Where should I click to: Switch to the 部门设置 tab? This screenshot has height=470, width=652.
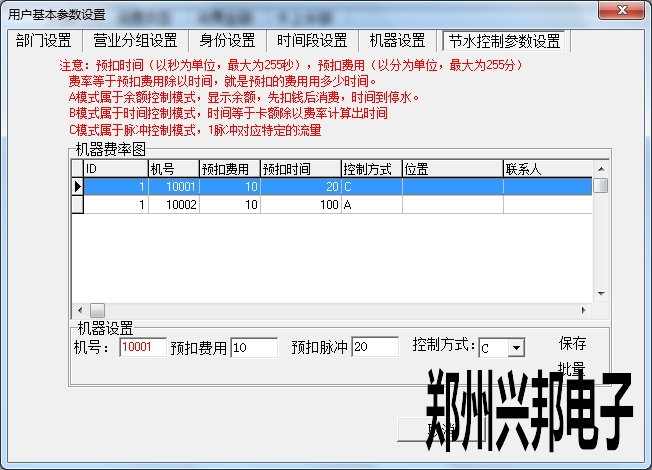coord(44,41)
